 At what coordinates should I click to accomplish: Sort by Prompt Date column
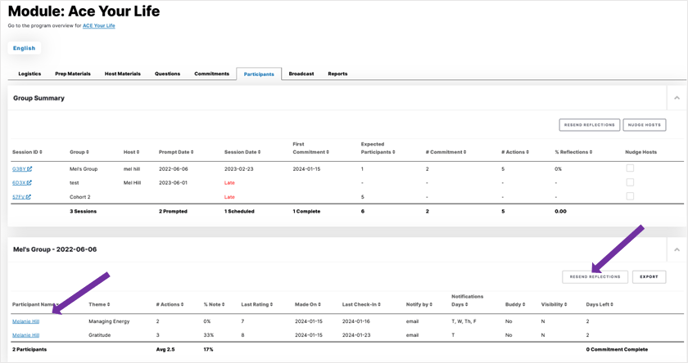pos(192,152)
